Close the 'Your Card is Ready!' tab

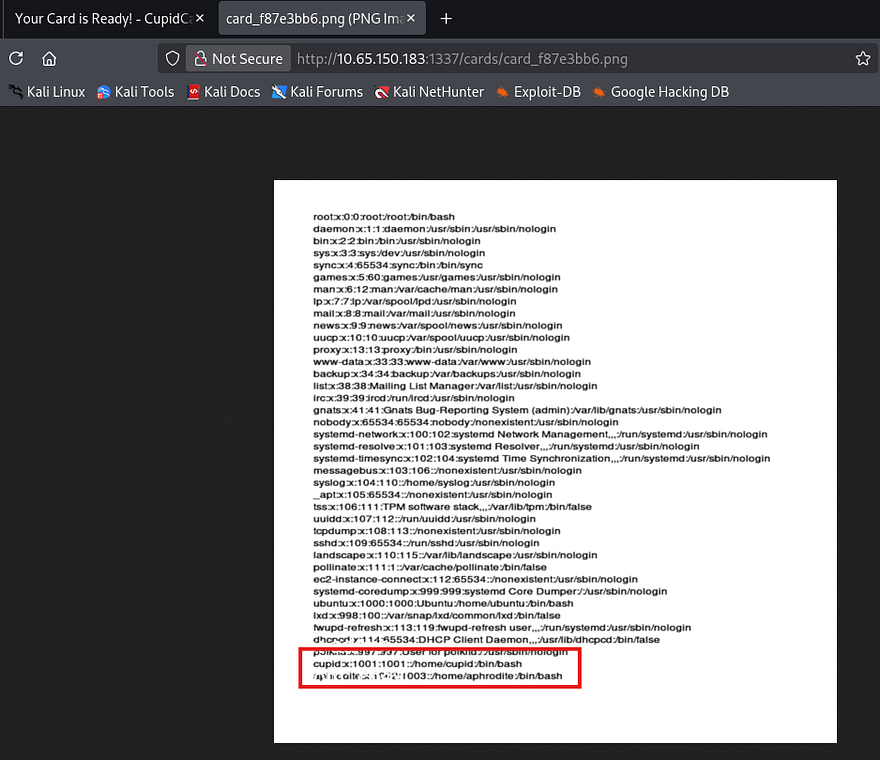click(x=200, y=19)
